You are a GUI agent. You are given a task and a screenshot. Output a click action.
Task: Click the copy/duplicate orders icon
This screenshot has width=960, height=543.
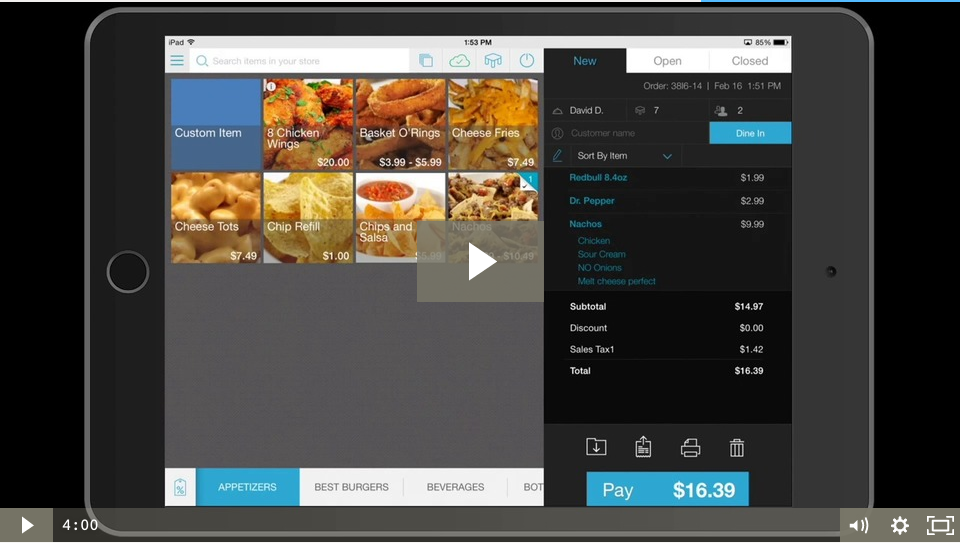tap(426, 61)
